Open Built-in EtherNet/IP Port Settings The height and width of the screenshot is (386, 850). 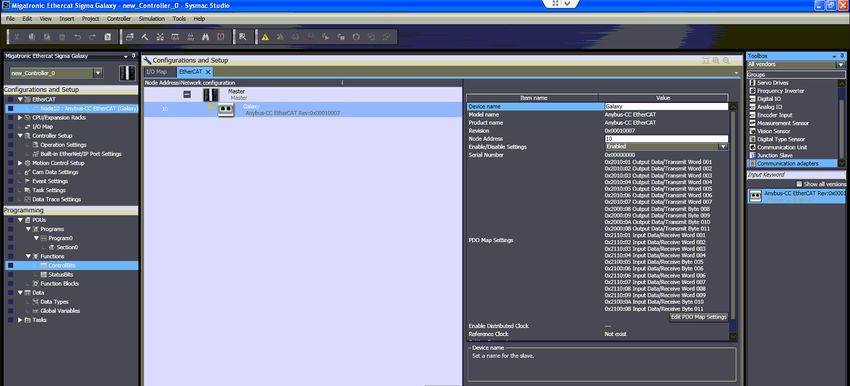[81, 154]
